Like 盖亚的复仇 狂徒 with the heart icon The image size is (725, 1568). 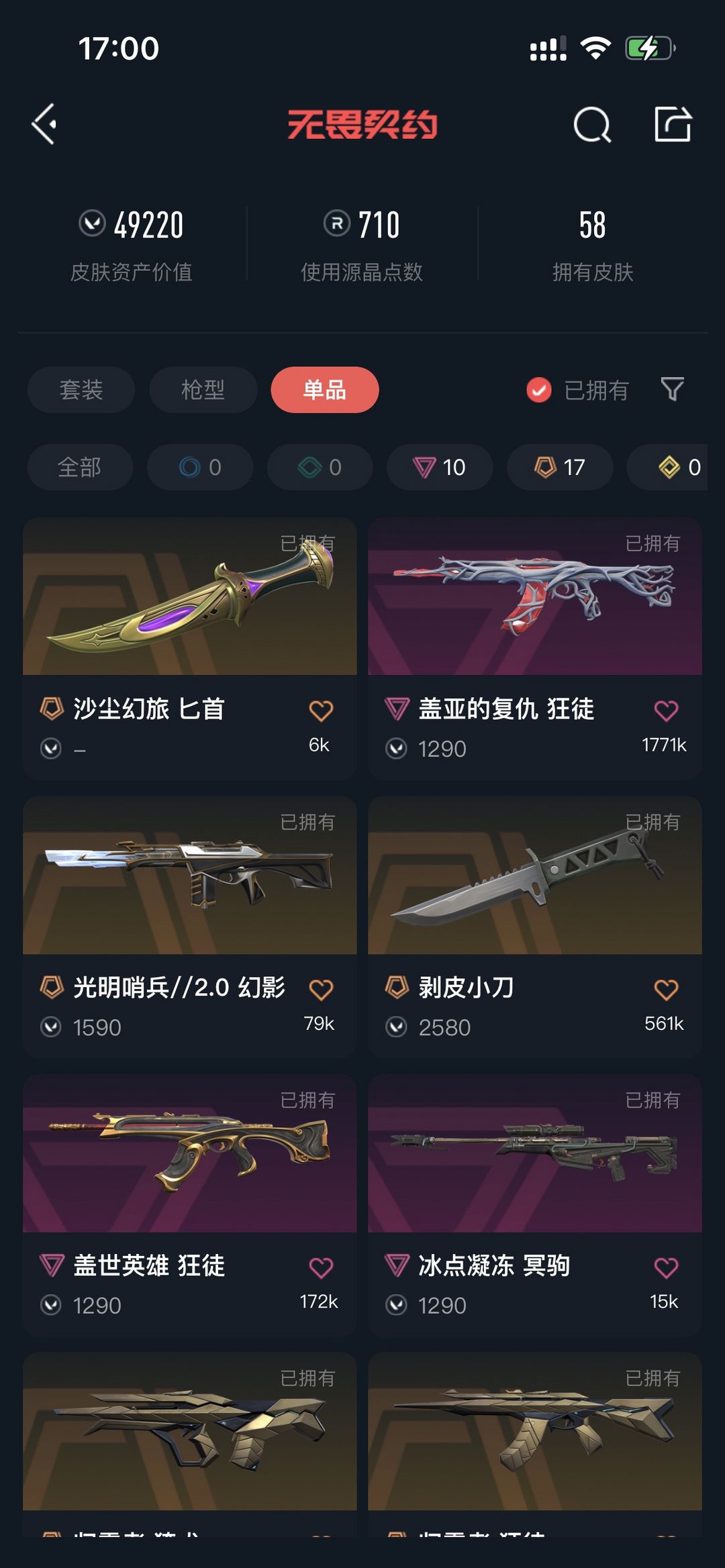click(666, 711)
